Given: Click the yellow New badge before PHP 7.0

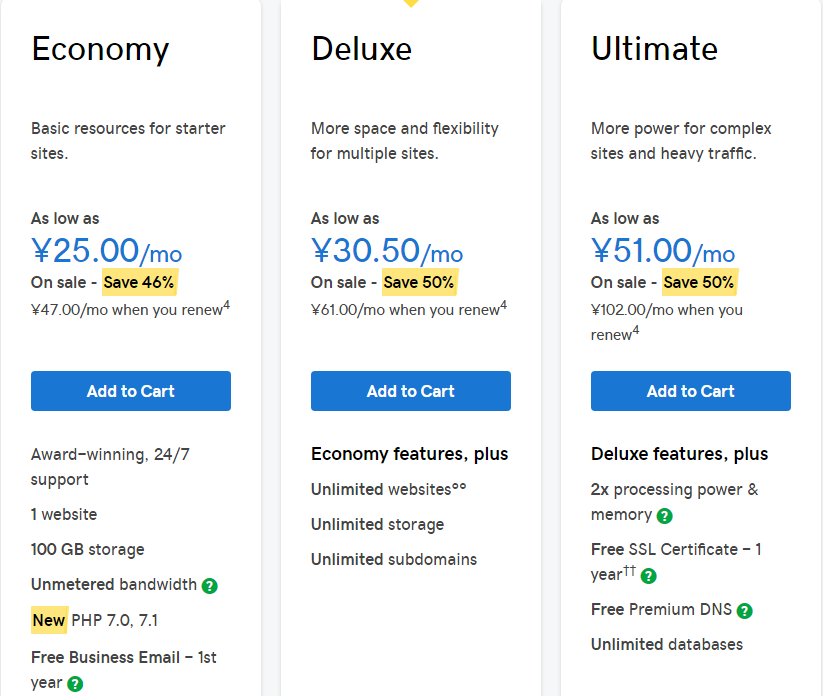Looking at the screenshot, I should coord(49,620).
